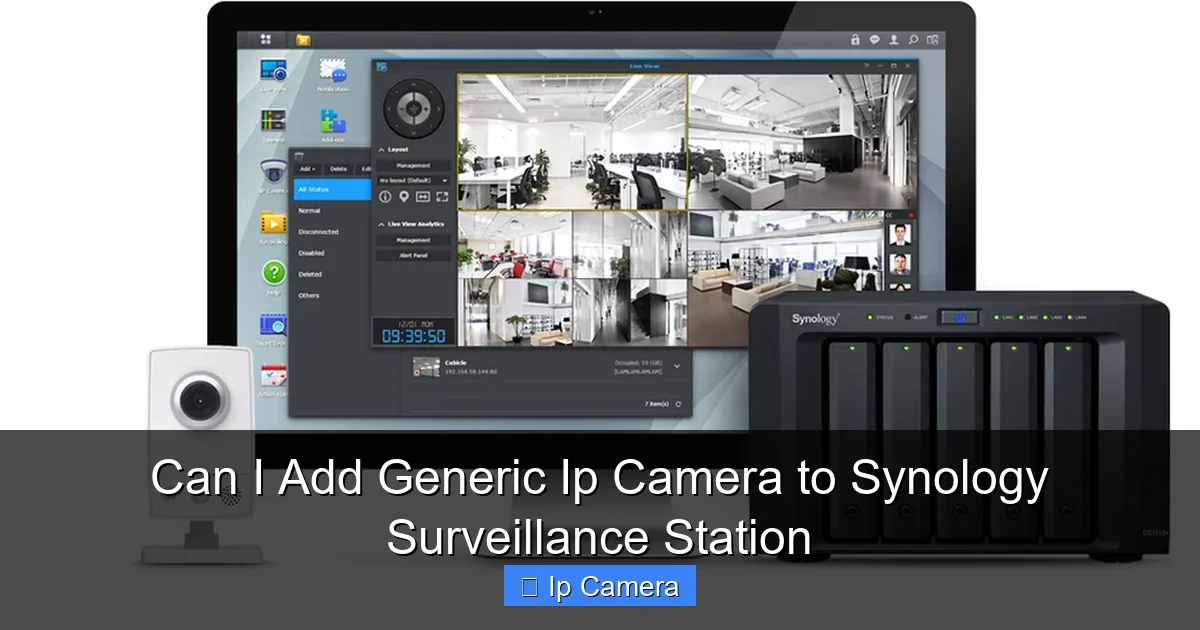Viewport: 1200px width, 630px height.
Task: Select the All Status filter
Action: coord(332,189)
